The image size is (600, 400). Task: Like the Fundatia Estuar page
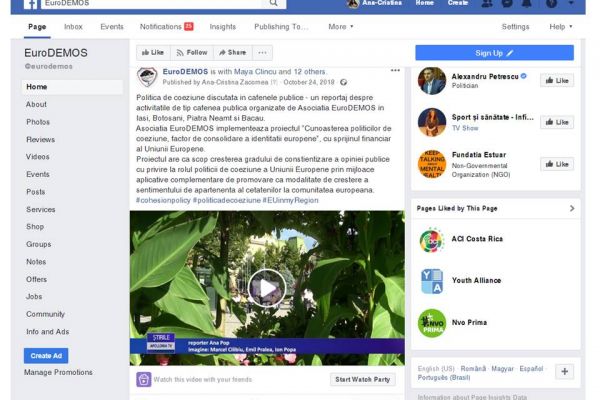pyautogui.click(x=557, y=164)
